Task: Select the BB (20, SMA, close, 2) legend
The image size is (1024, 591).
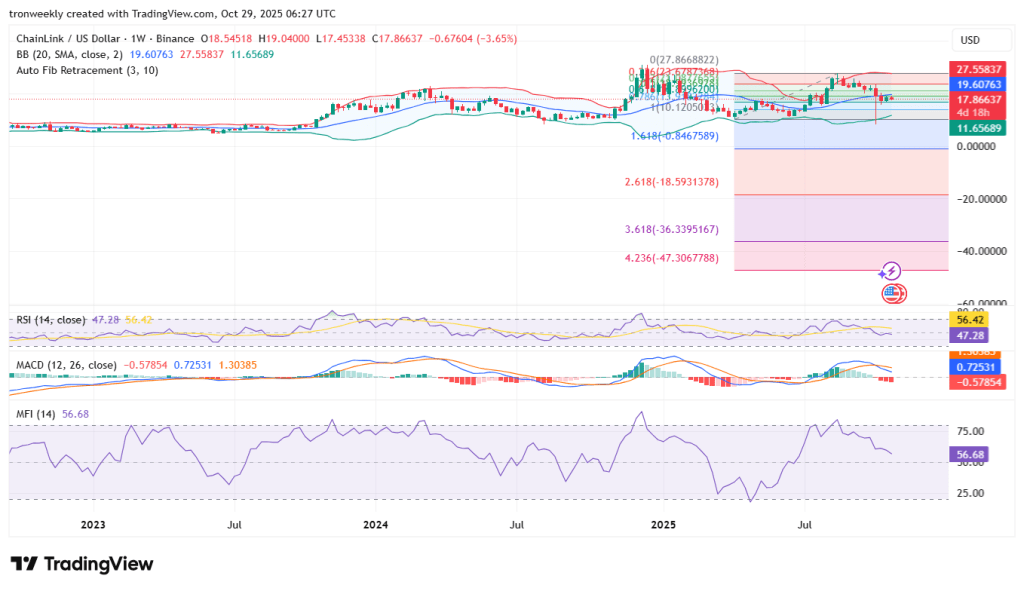Action: [69, 54]
